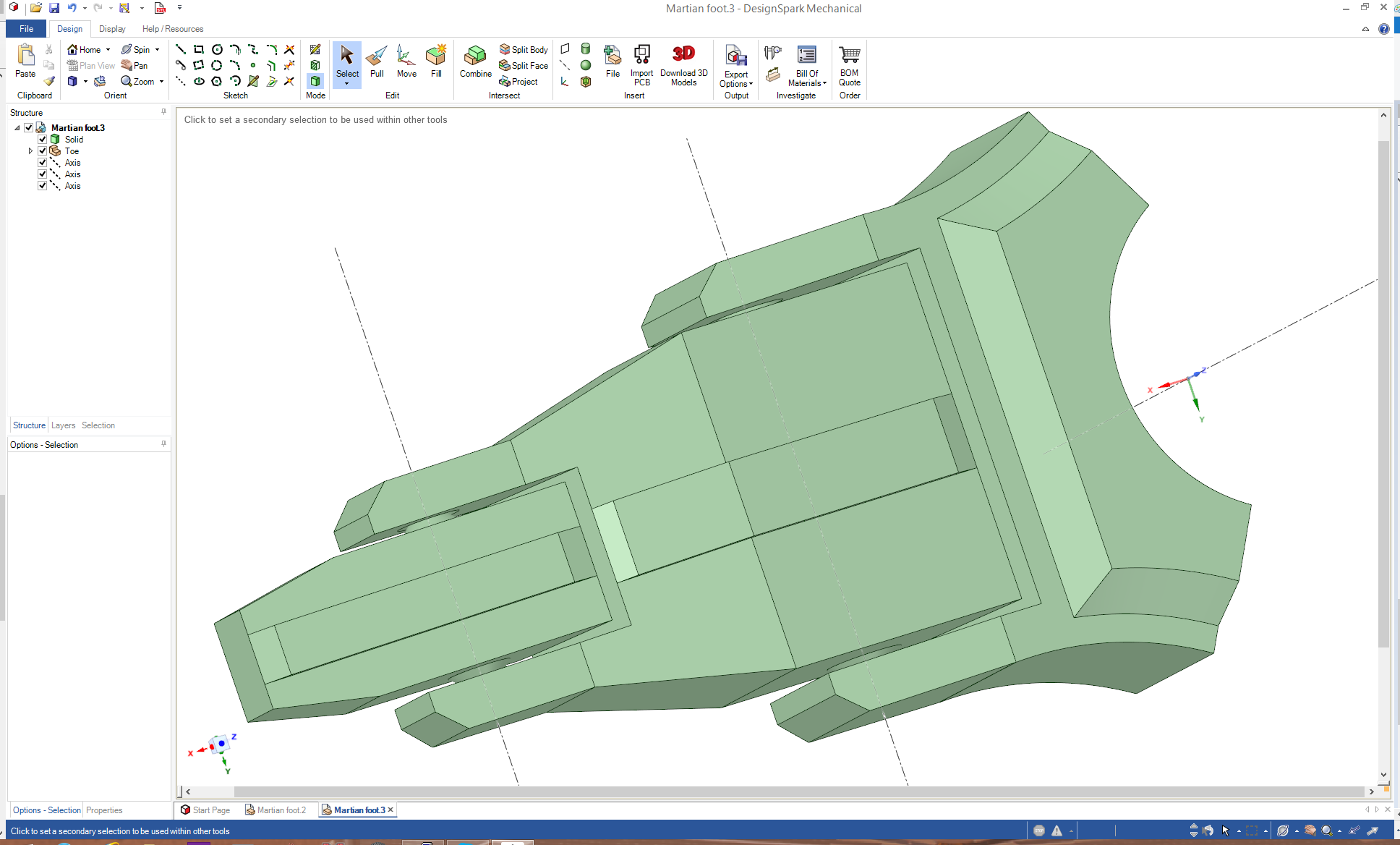This screenshot has width=1400, height=845.
Task: Uncheck the Solid visibility checkbox
Action: (43, 140)
